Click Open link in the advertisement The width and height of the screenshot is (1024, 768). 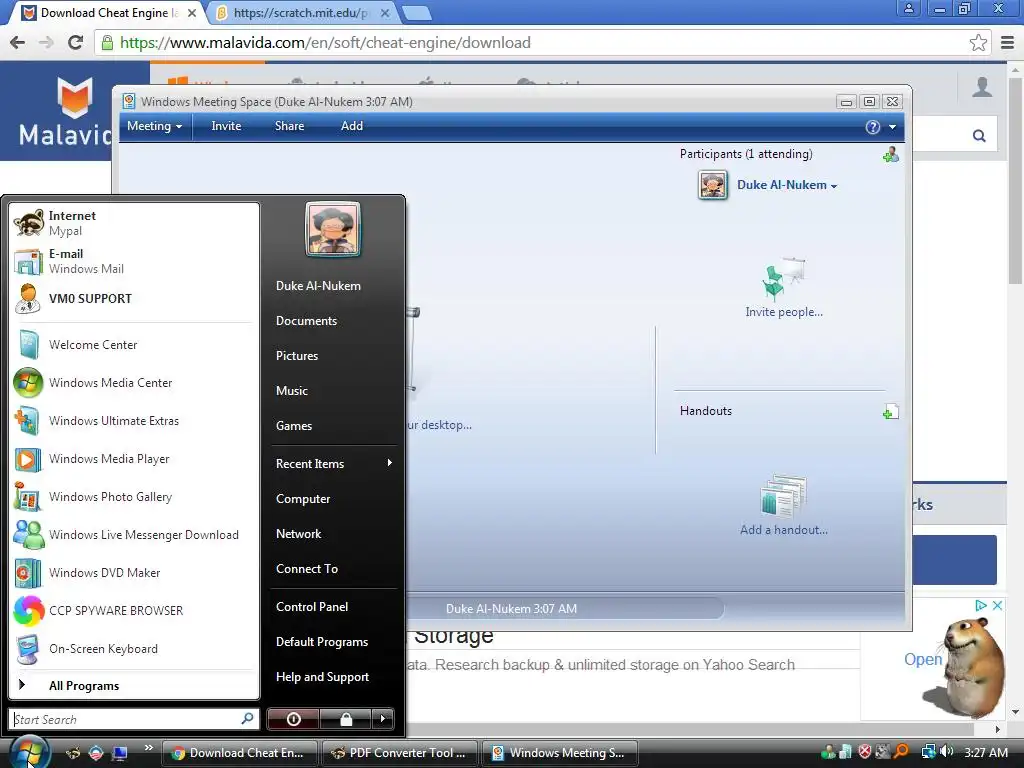pyautogui.click(x=923, y=659)
